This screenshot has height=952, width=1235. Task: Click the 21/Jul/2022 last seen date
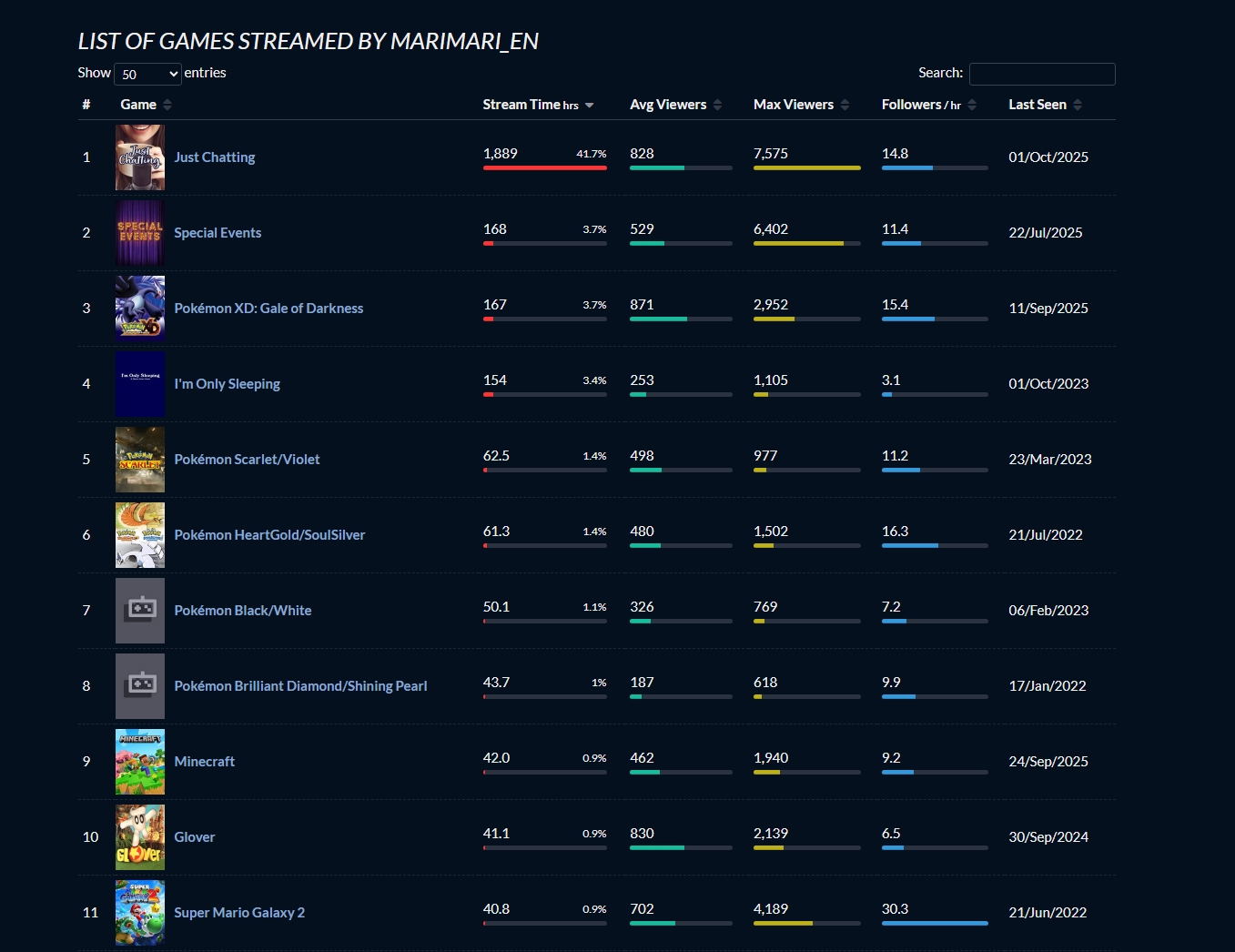click(x=1046, y=535)
